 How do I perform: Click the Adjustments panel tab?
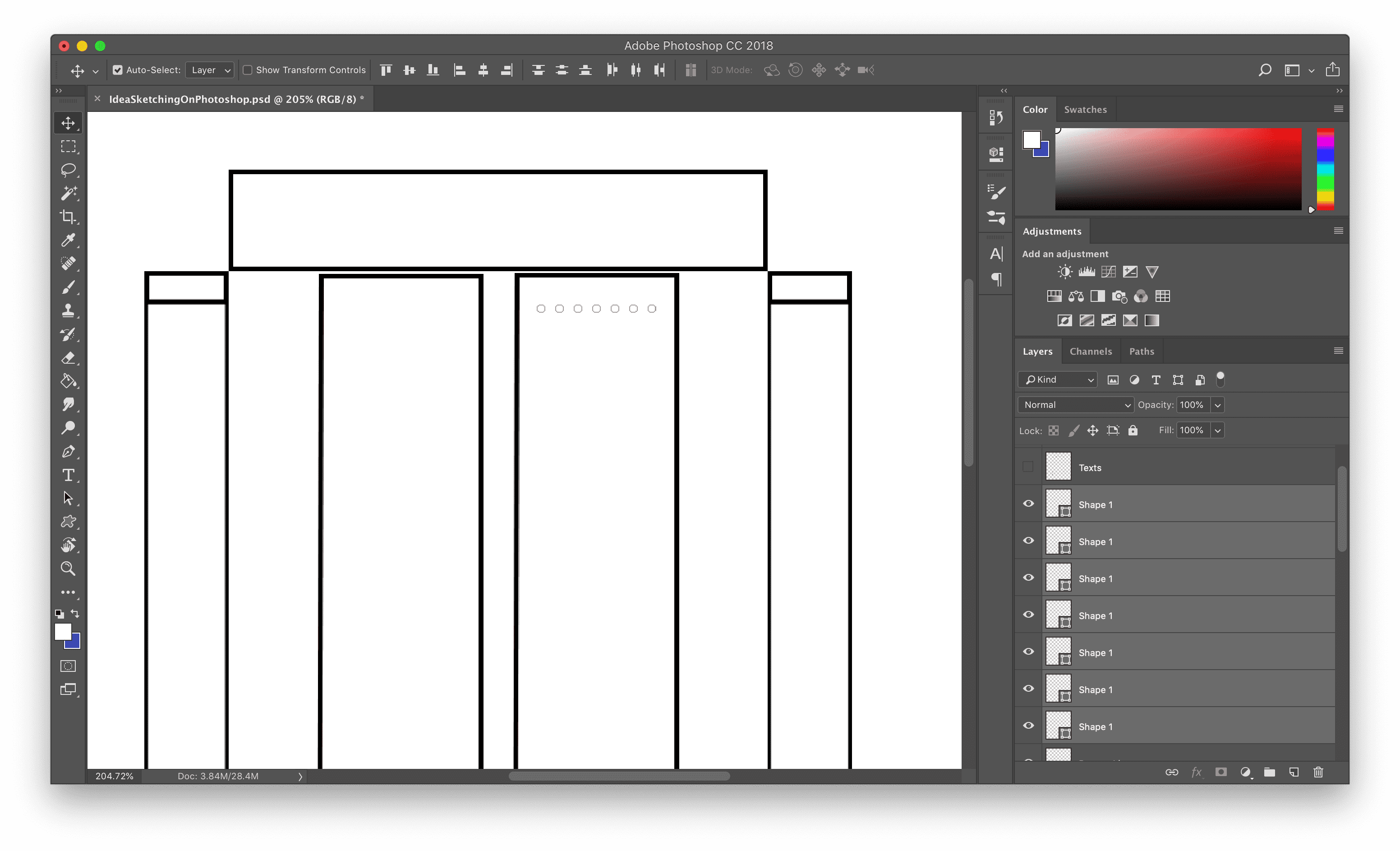pos(1052,231)
